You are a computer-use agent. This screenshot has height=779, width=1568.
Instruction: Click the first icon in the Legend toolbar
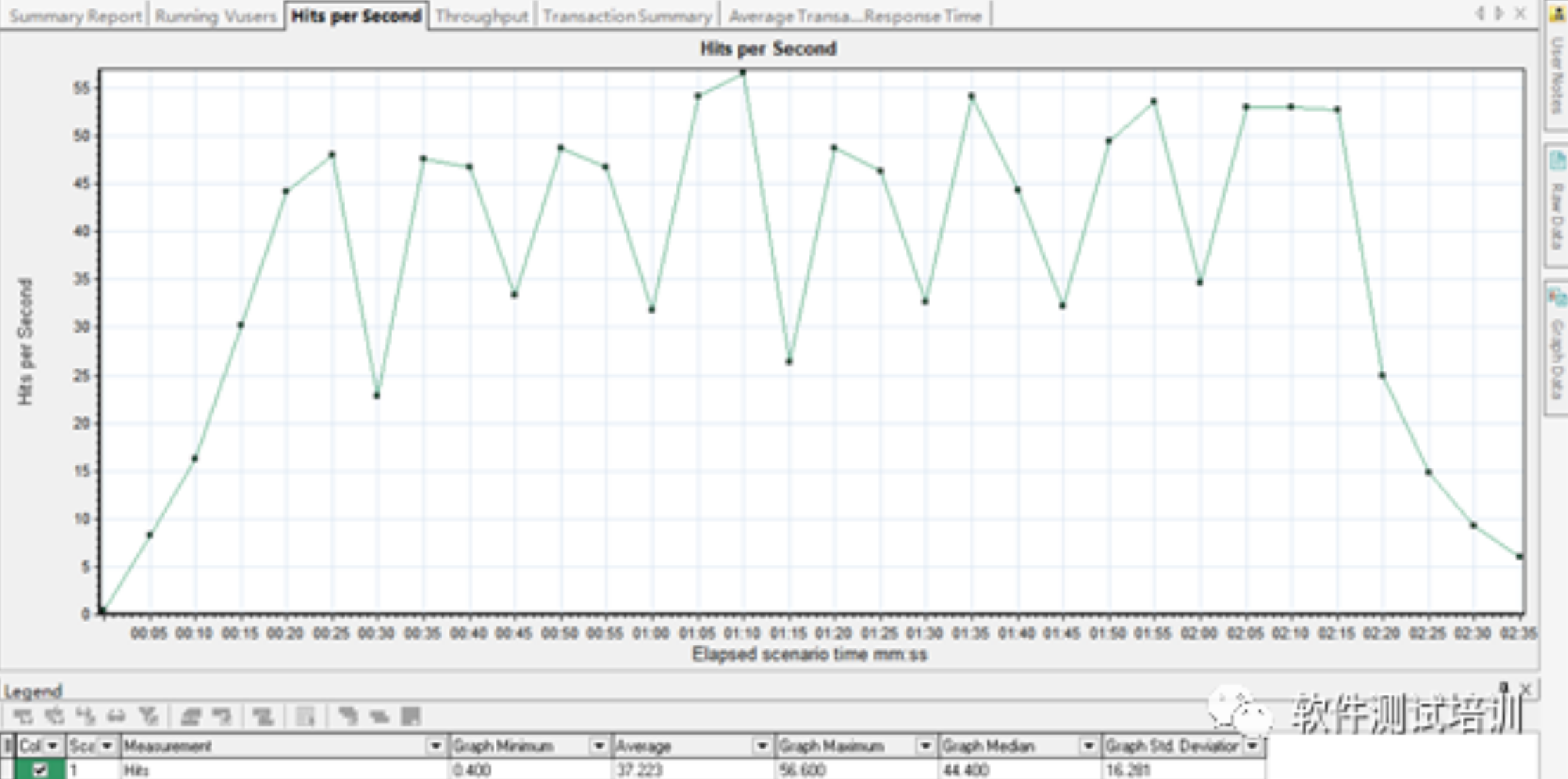[x=23, y=716]
